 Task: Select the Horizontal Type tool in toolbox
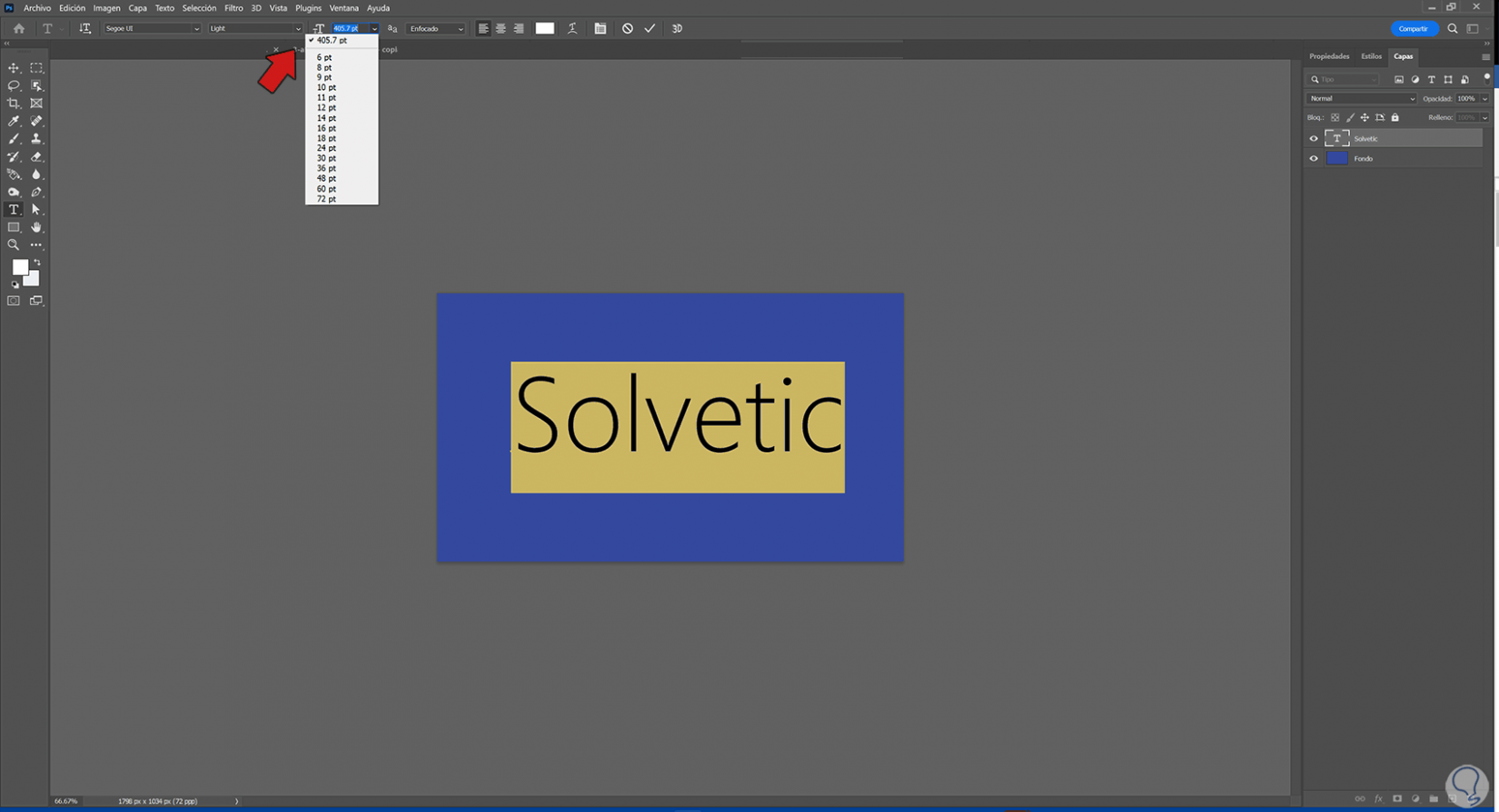tap(14, 210)
